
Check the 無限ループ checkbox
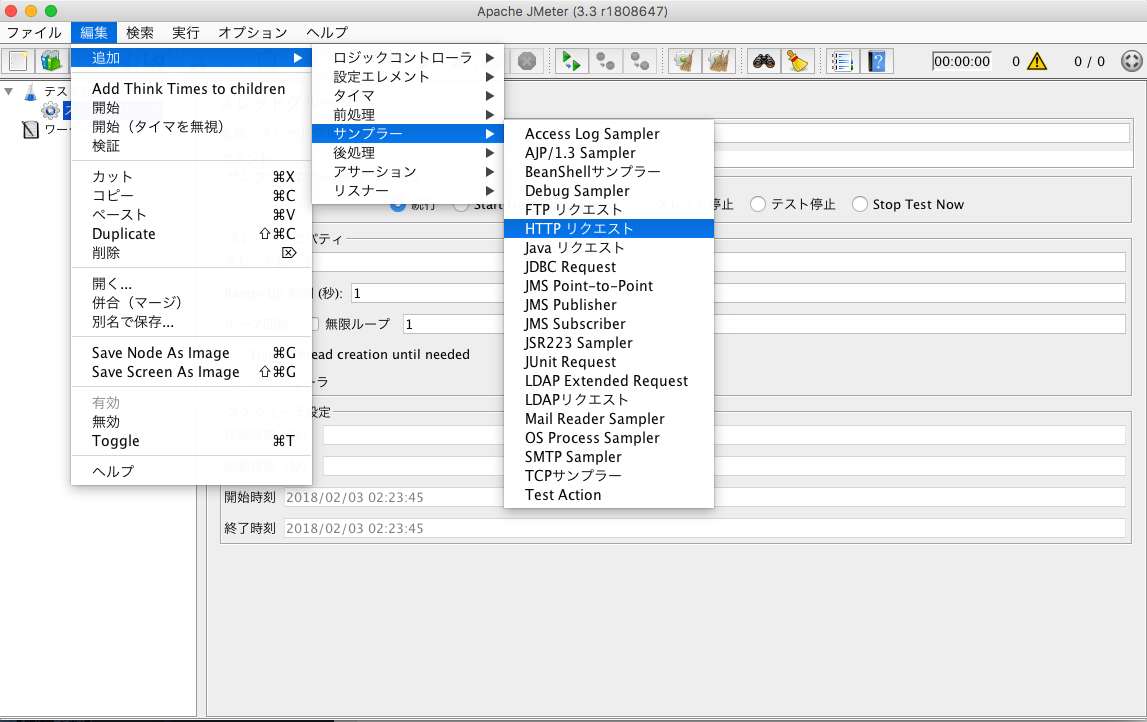point(312,324)
